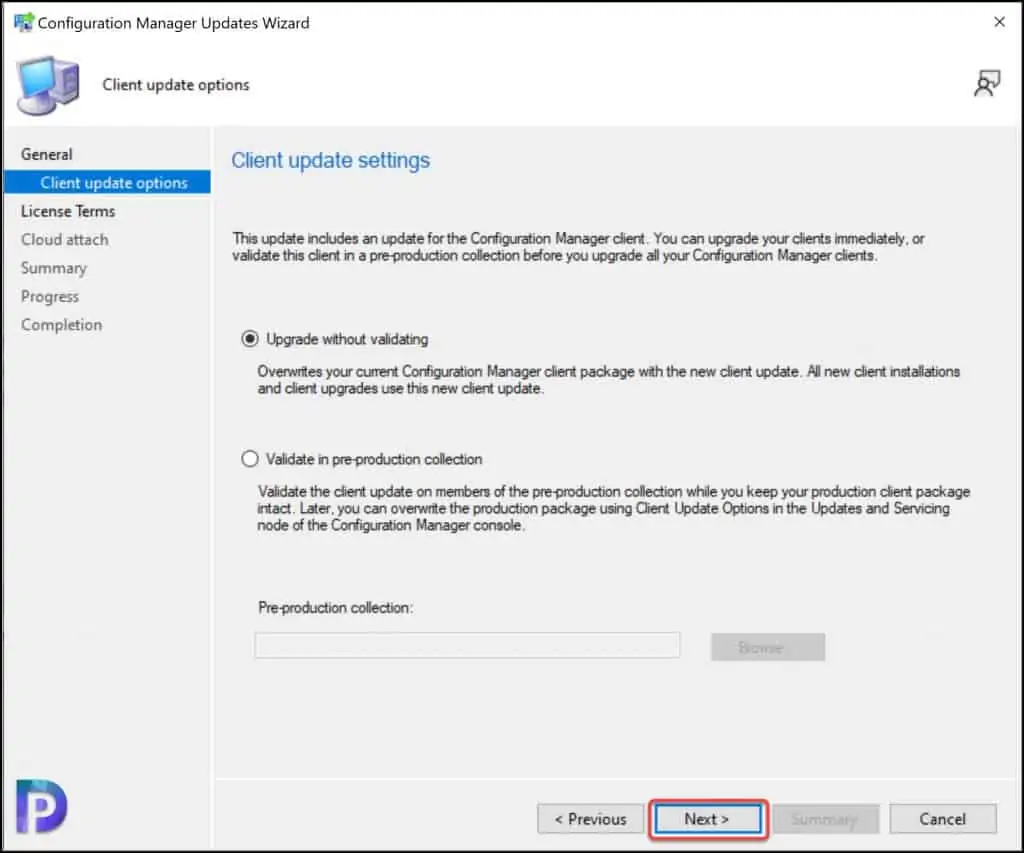Click the Configuration Manager title bar icon
This screenshot has width=1024, height=853.
pyautogui.click(x=24, y=22)
